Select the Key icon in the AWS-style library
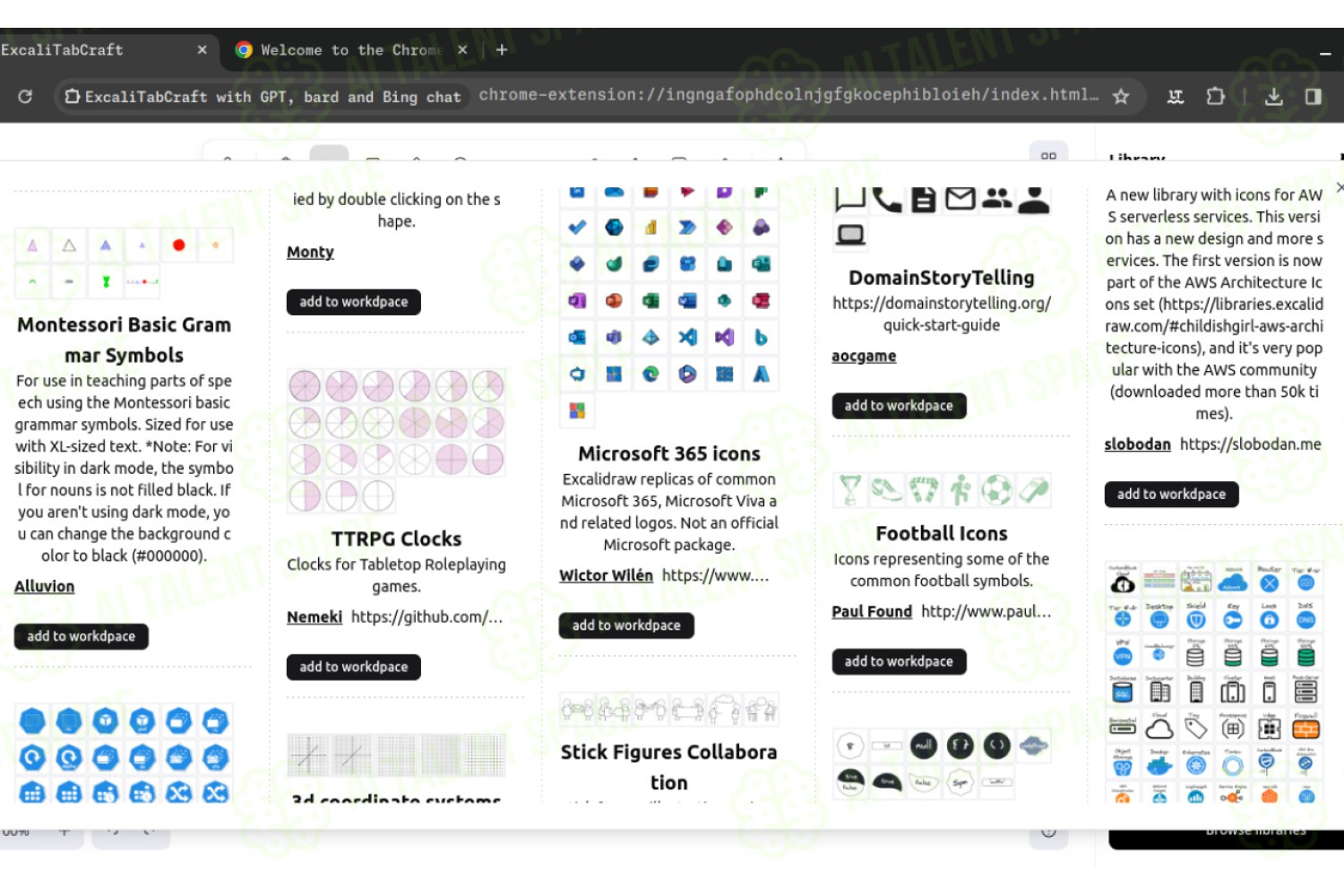 coord(1233,617)
